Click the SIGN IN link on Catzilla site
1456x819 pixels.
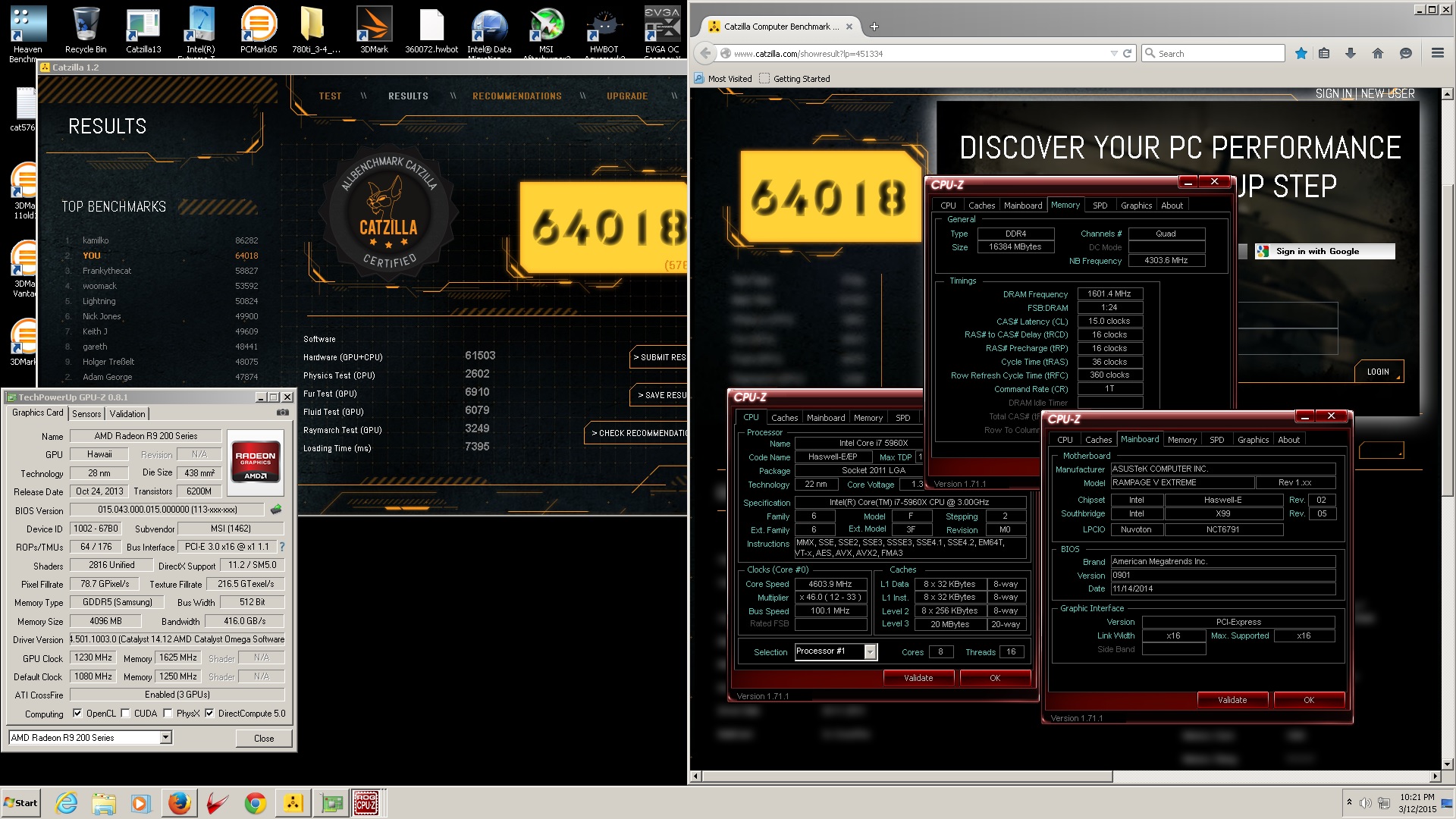point(1333,93)
